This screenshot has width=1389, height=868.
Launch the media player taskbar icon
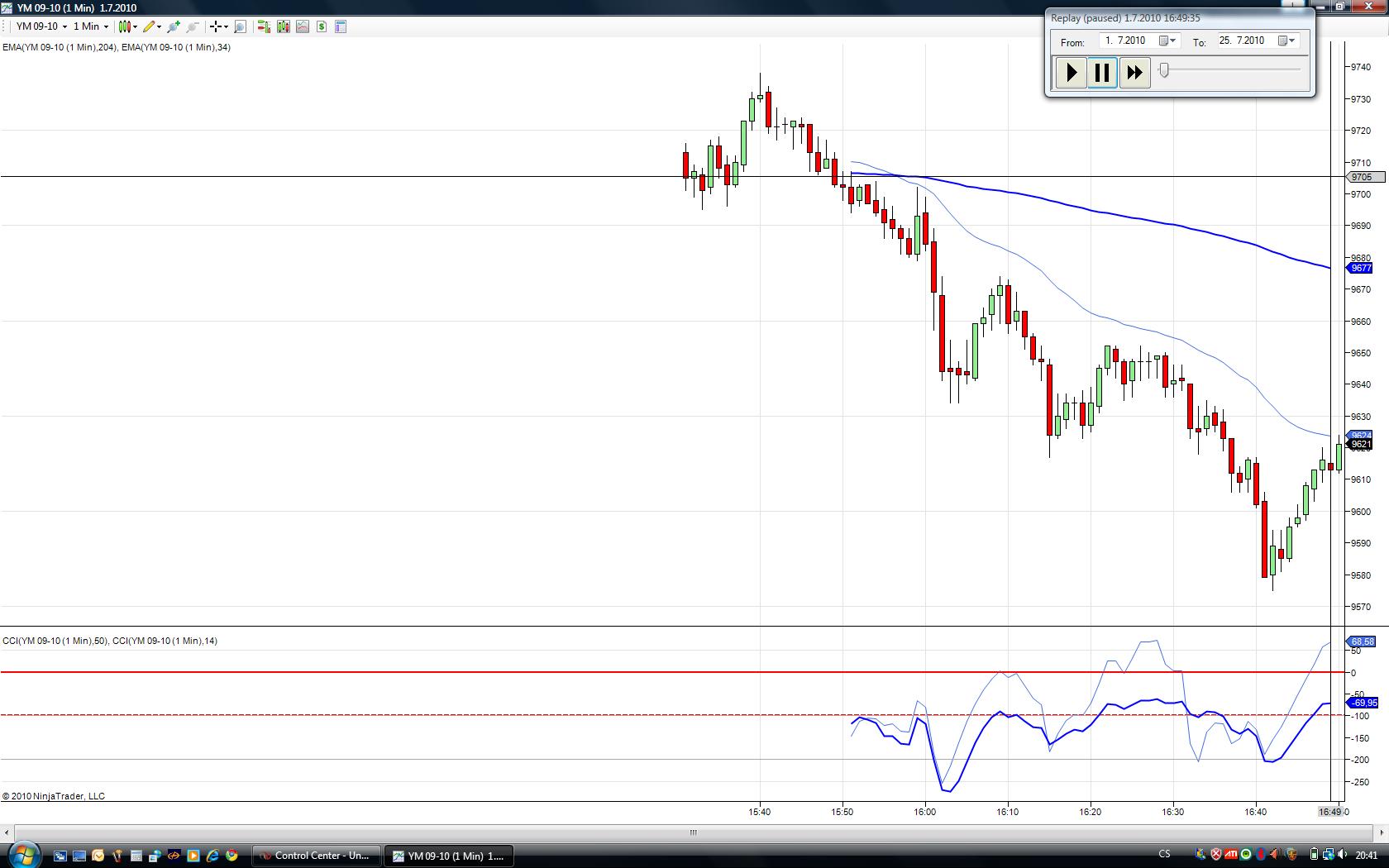click(x=193, y=856)
